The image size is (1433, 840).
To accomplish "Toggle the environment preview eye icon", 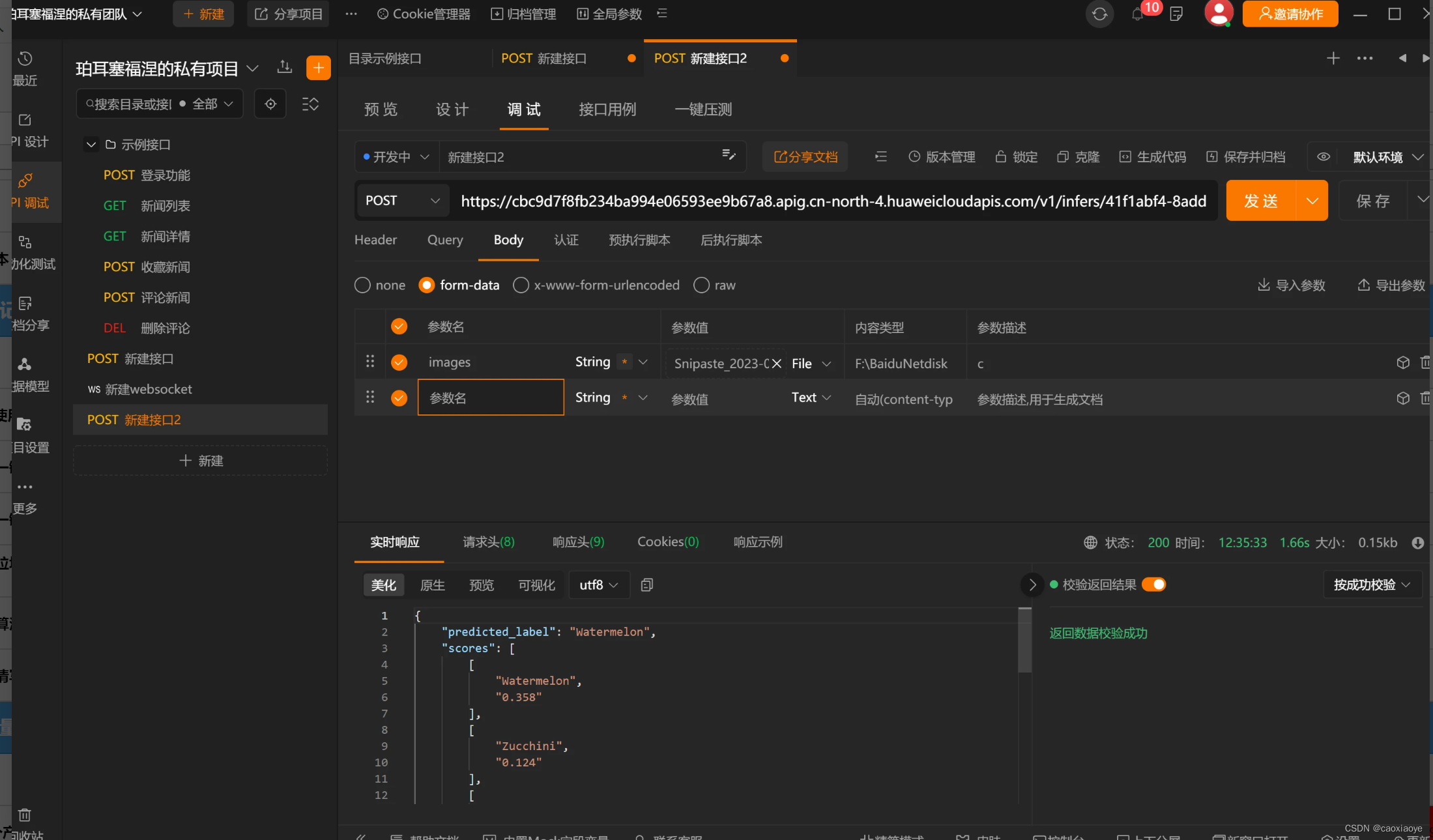I will click(1323, 157).
